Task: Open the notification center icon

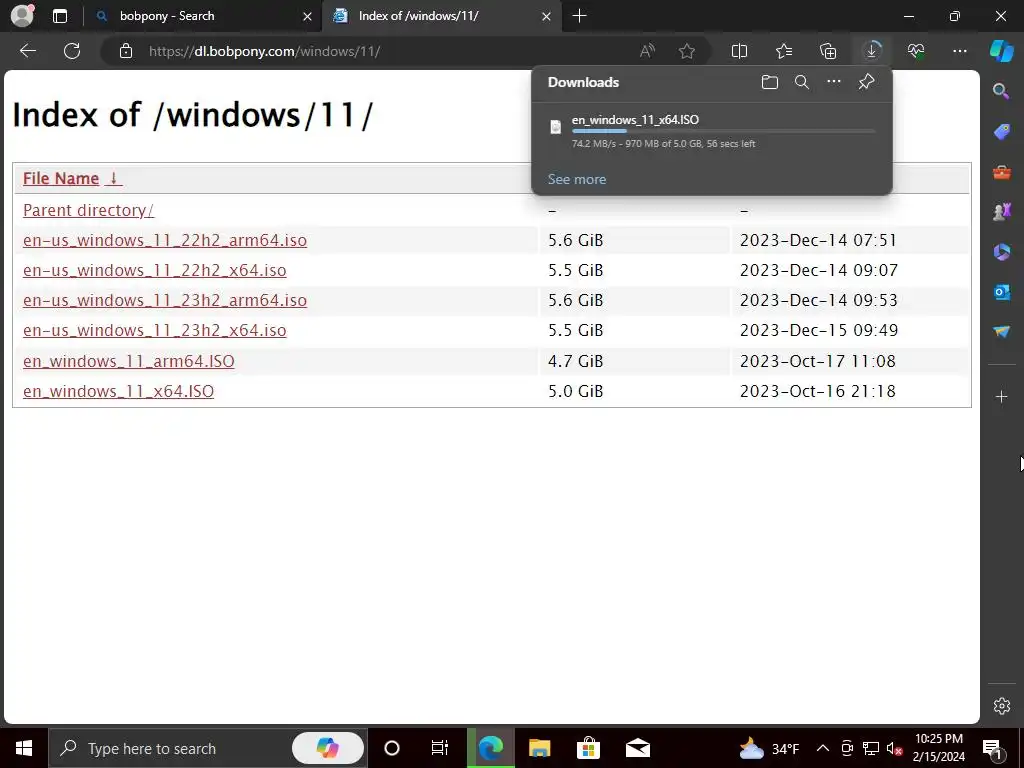Action: (x=992, y=748)
